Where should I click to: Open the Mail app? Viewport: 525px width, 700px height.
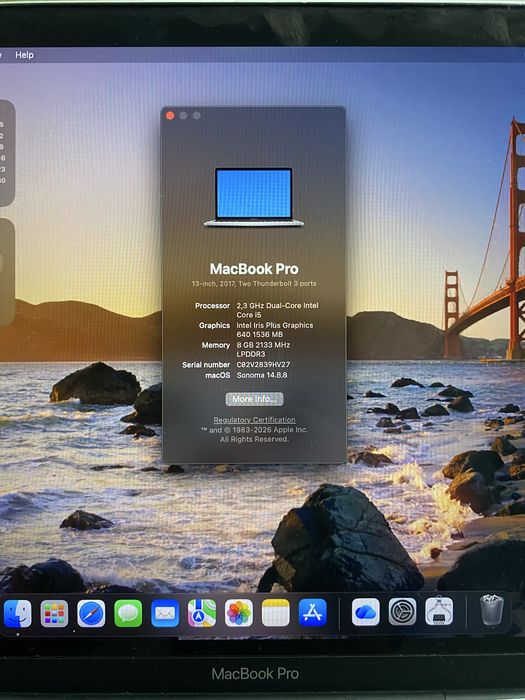tap(165, 613)
